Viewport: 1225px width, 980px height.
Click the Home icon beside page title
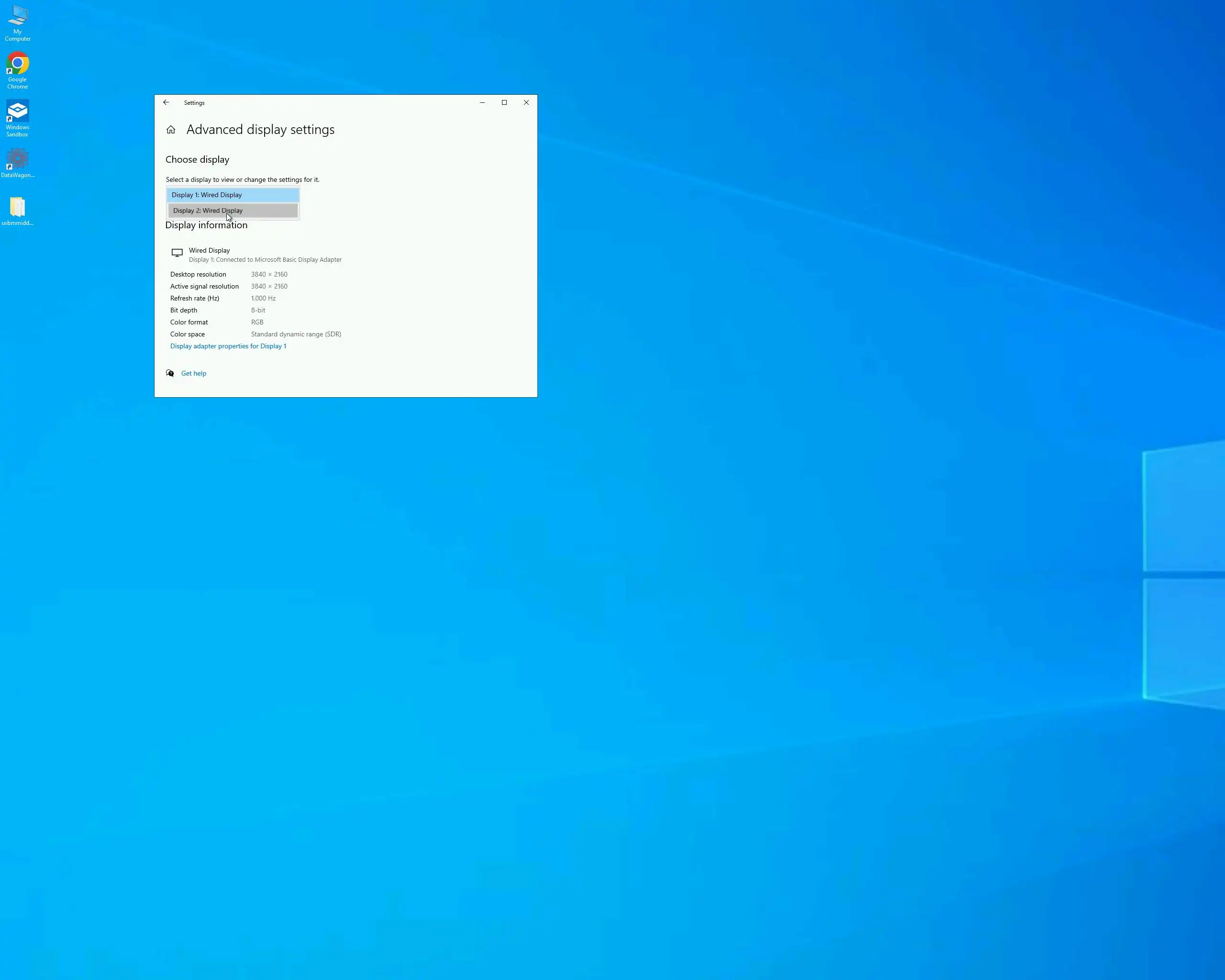click(x=170, y=130)
